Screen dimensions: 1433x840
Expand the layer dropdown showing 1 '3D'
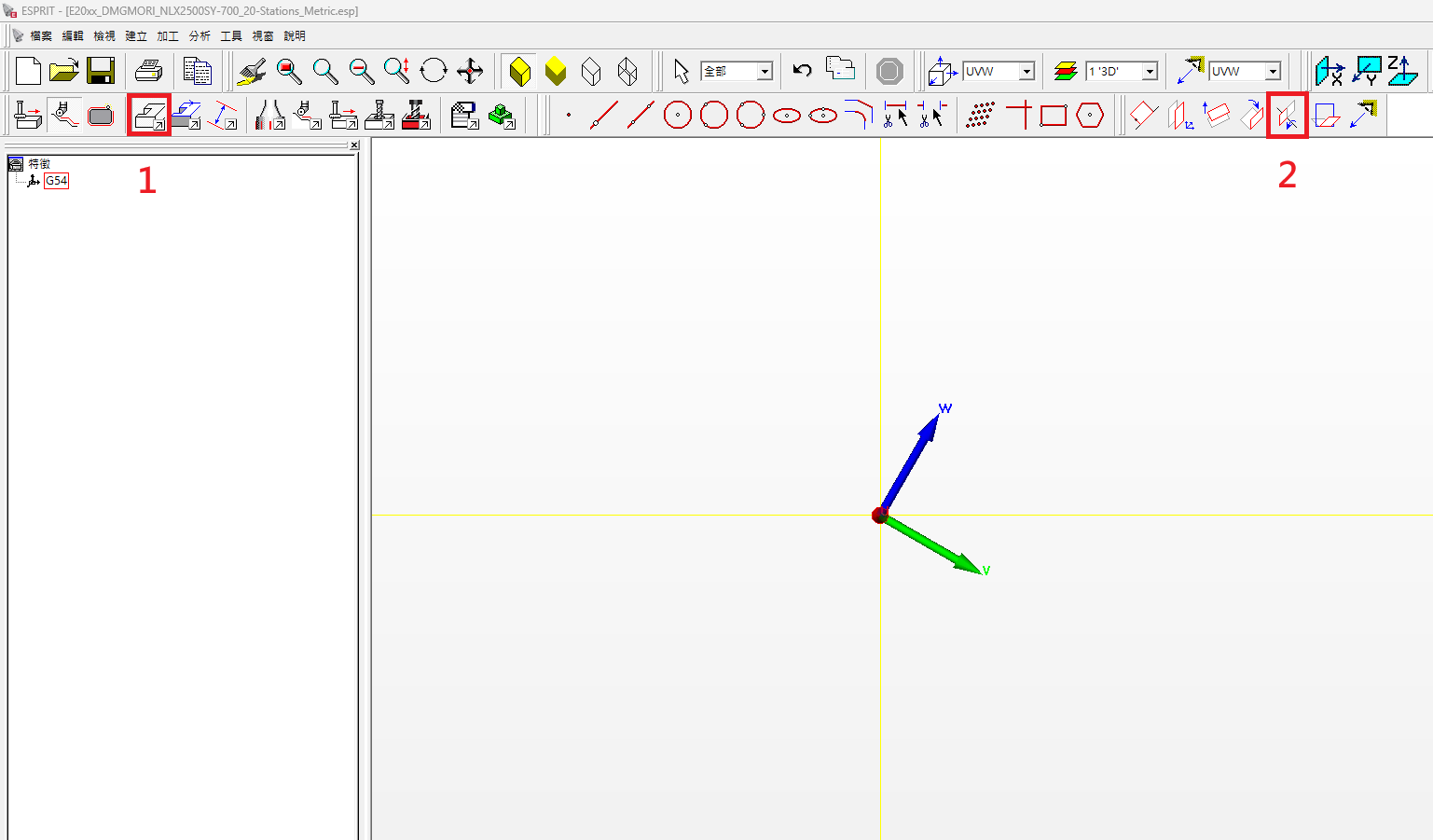tap(1150, 72)
